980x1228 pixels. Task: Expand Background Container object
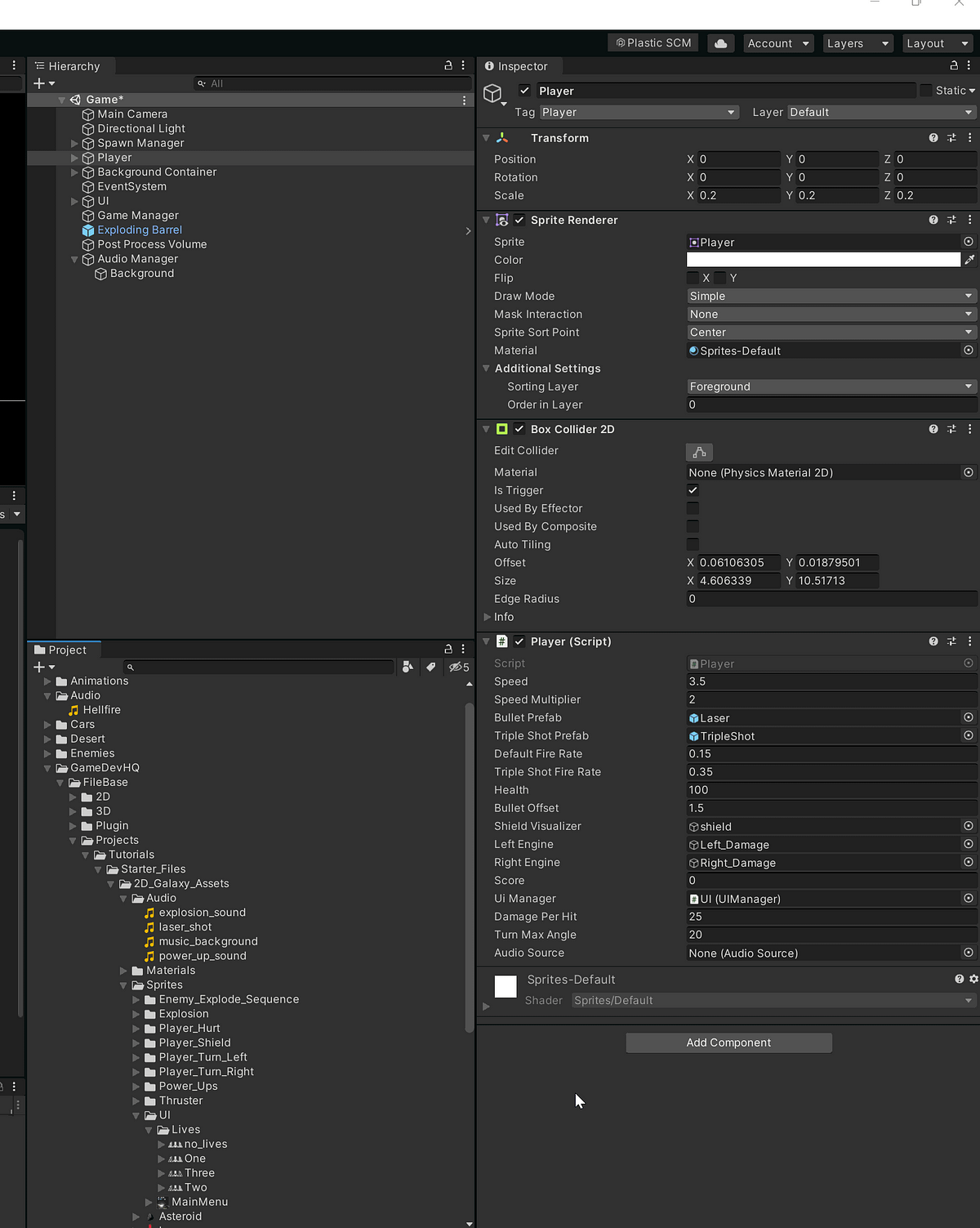(74, 172)
